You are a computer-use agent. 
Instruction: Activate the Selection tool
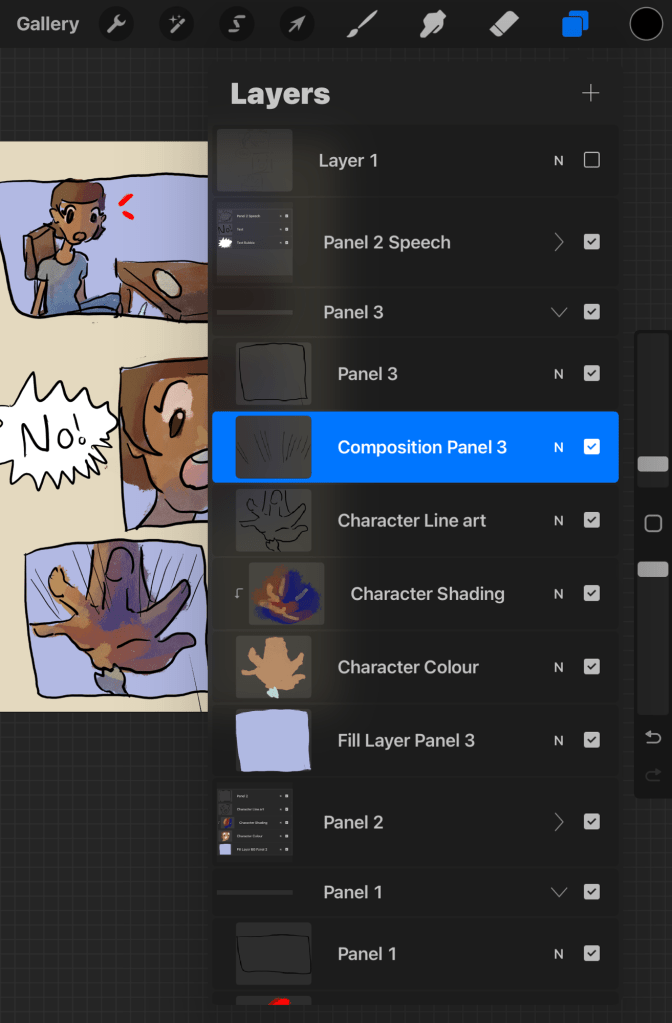point(236,23)
